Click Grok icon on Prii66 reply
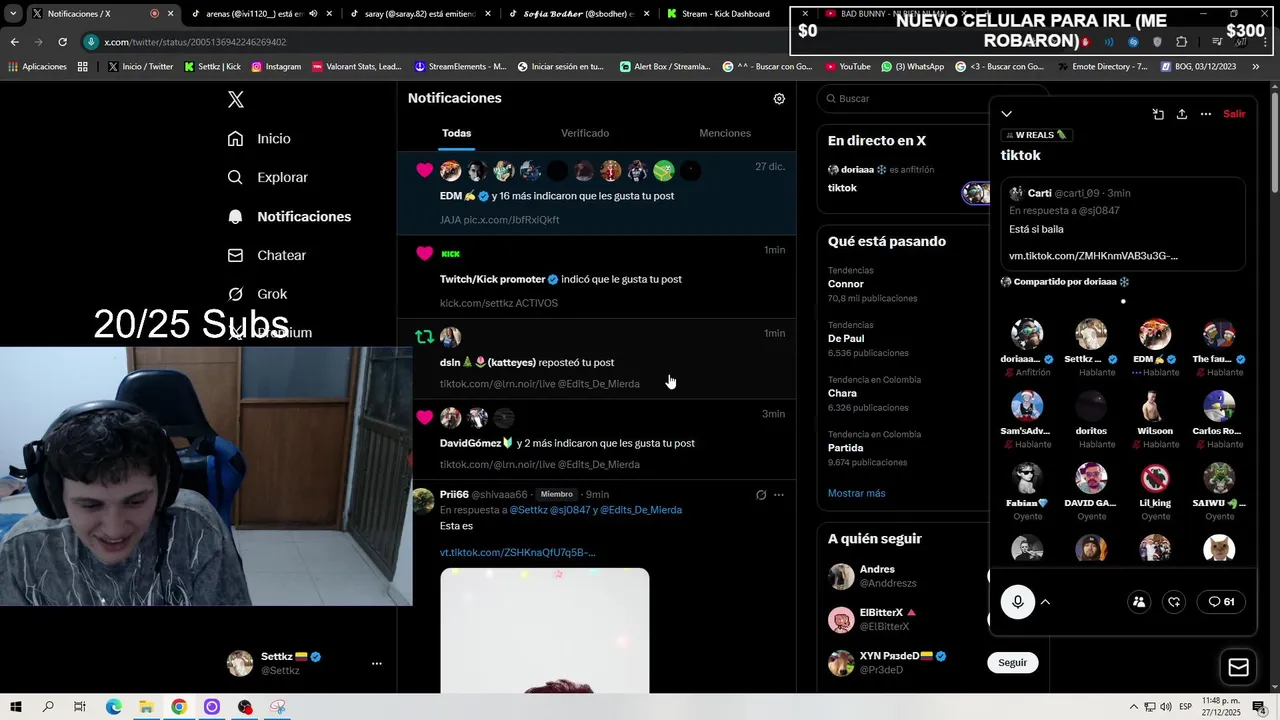This screenshot has height=720, width=1280. point(761,495)
